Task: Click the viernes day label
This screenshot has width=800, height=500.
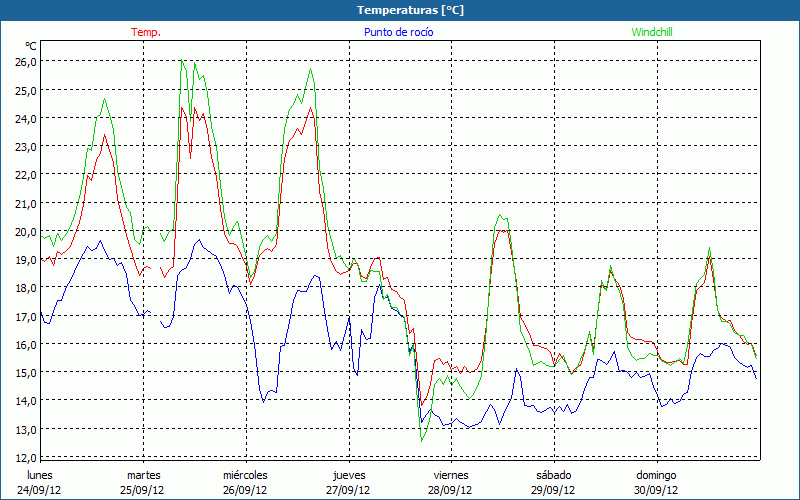Action: click(451, 475)
